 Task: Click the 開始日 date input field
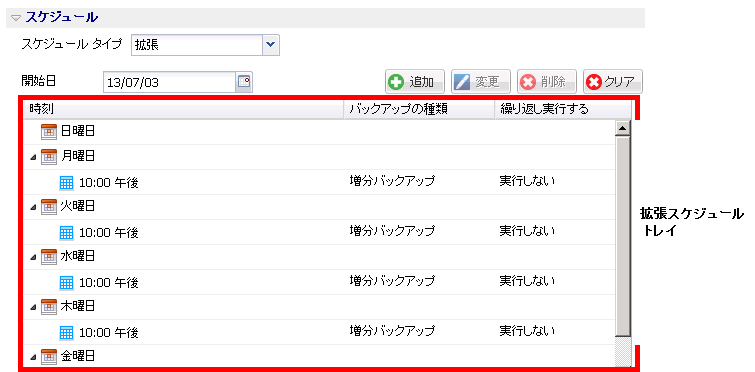click(169, 82)
